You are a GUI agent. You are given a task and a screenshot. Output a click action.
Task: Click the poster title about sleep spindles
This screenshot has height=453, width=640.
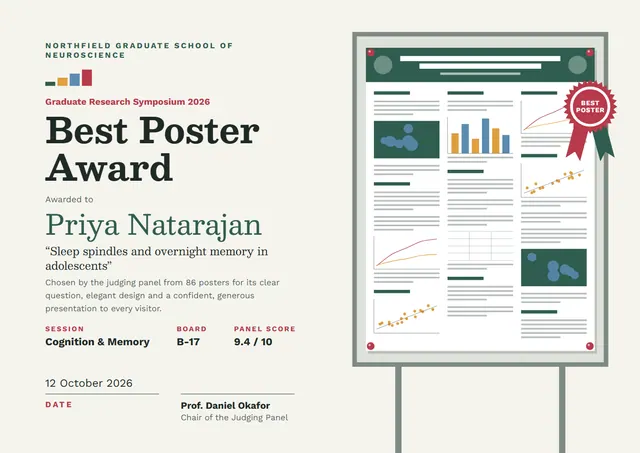click(157, 258)
